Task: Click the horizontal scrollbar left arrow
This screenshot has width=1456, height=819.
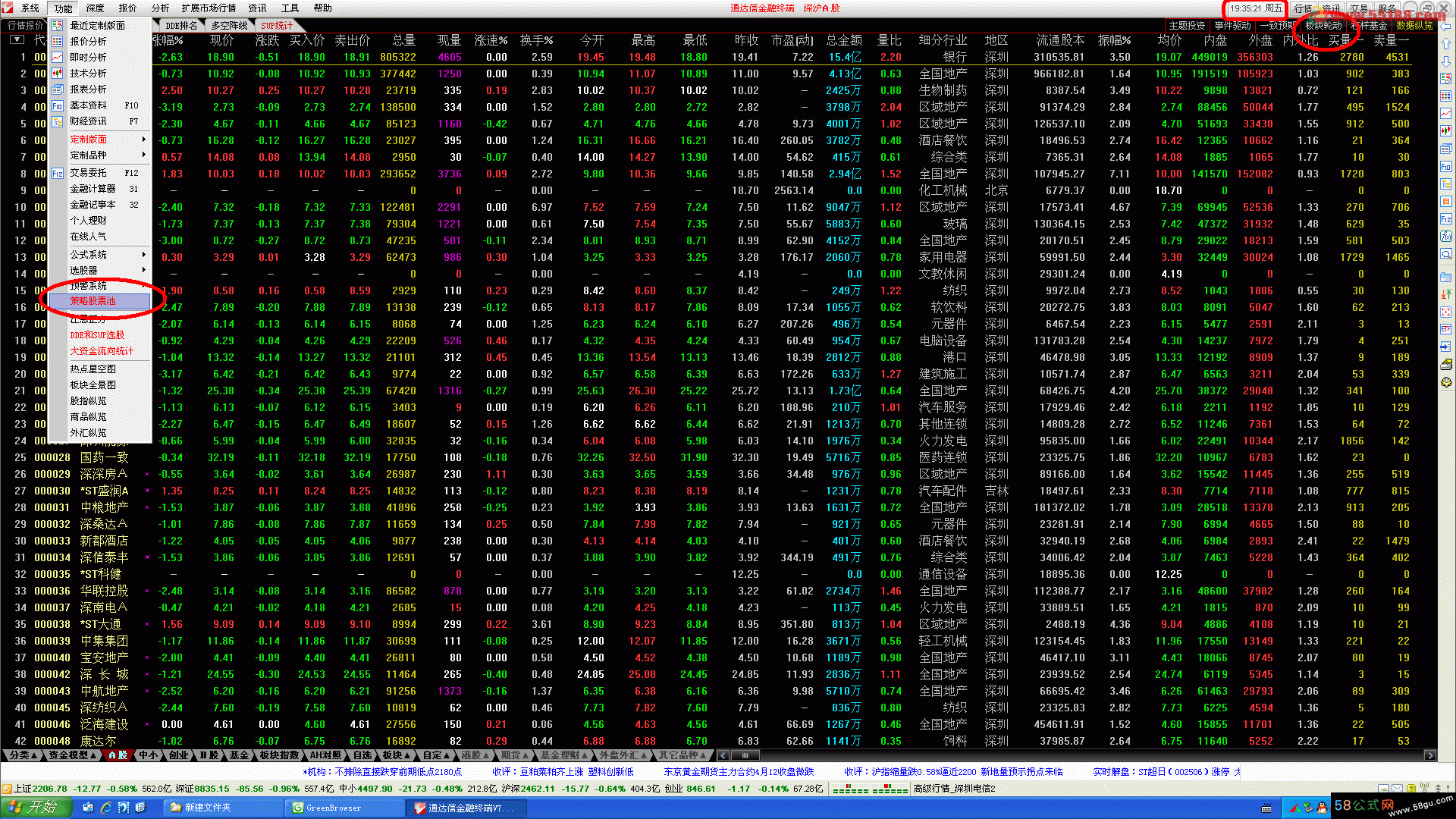Action: pyautogui.click(x=723, y=755)
